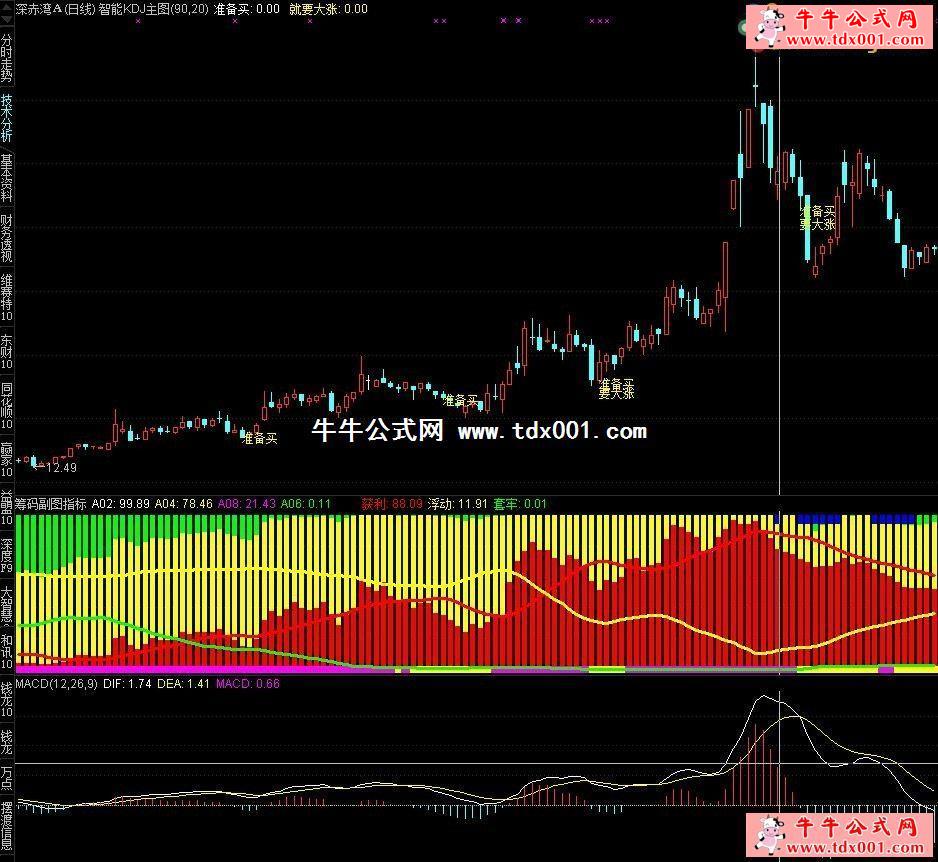This screenshot has height=862, width=938.
Task: Click the 准备买 signal near price low
Action: click(259, 437)
